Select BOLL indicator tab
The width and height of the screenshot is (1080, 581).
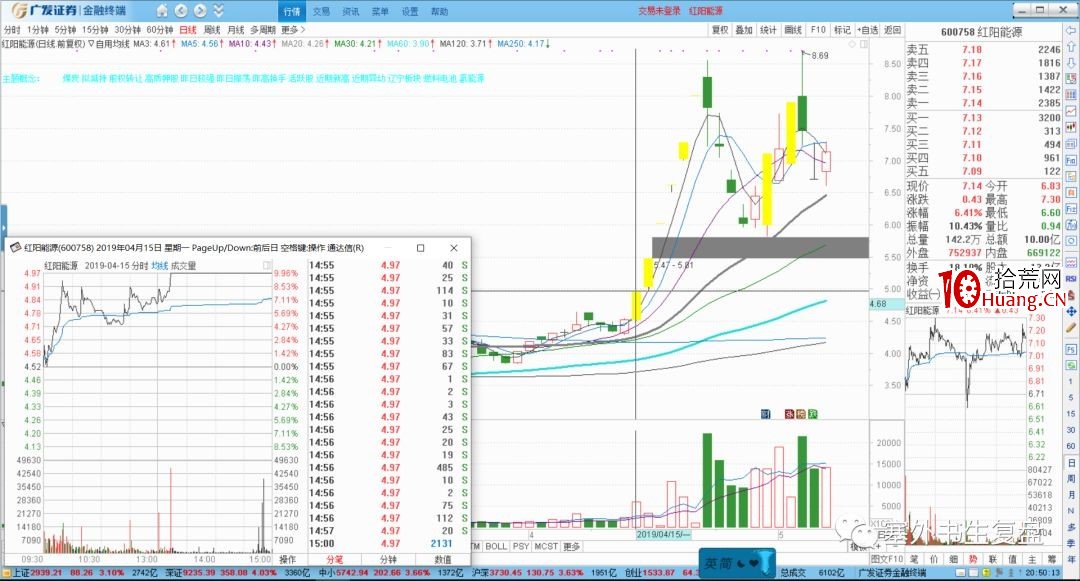point(496,546)
